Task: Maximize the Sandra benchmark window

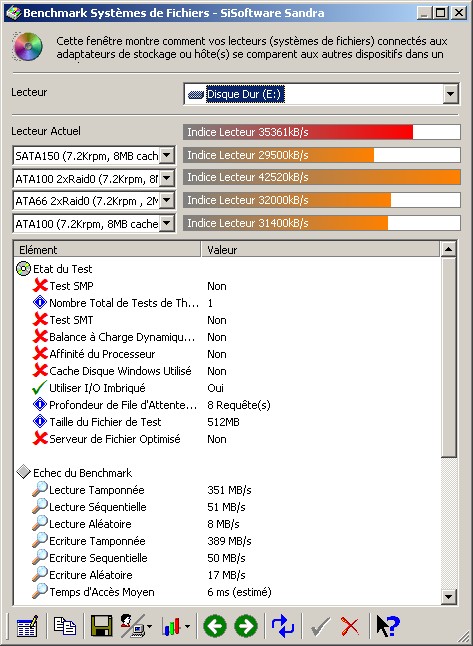Action: (441, 13)
